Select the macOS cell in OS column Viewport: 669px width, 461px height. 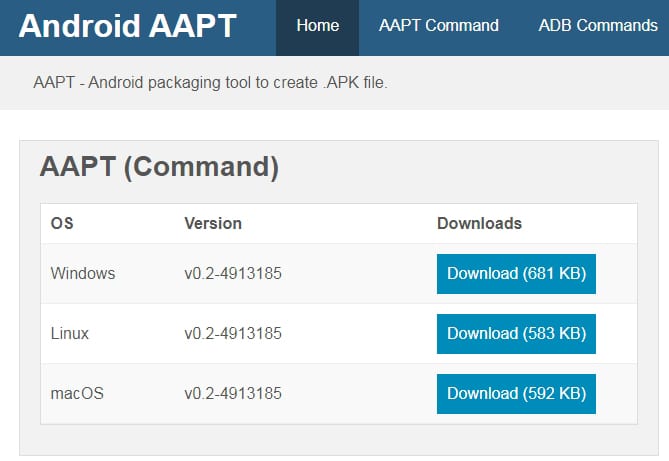(x=76, y=394)
